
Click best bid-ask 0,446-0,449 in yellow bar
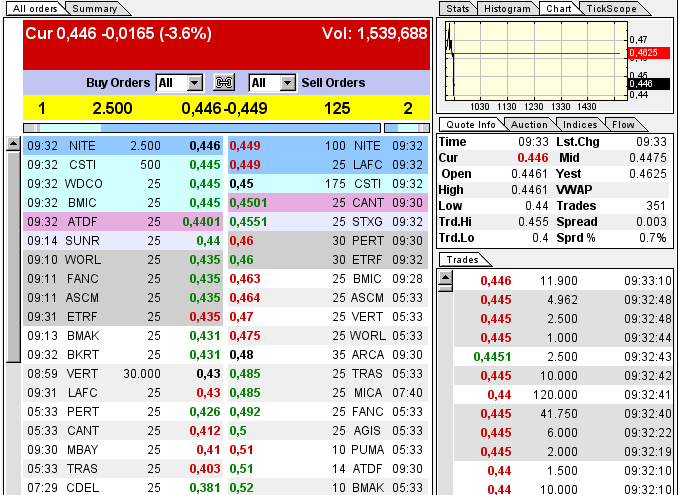[224, 109]
